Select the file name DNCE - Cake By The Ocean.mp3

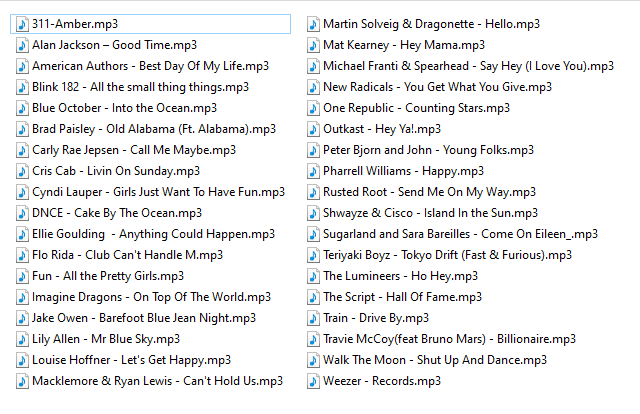pyautogui.click(x=117, y=213)
